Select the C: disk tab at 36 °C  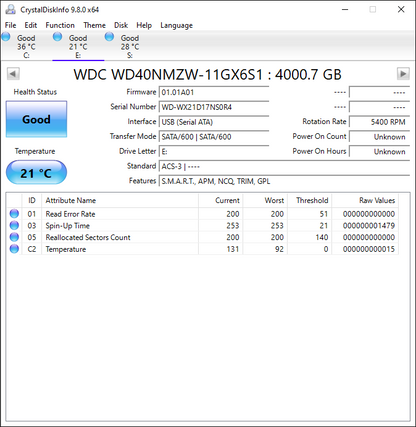[x=26, y=46]
